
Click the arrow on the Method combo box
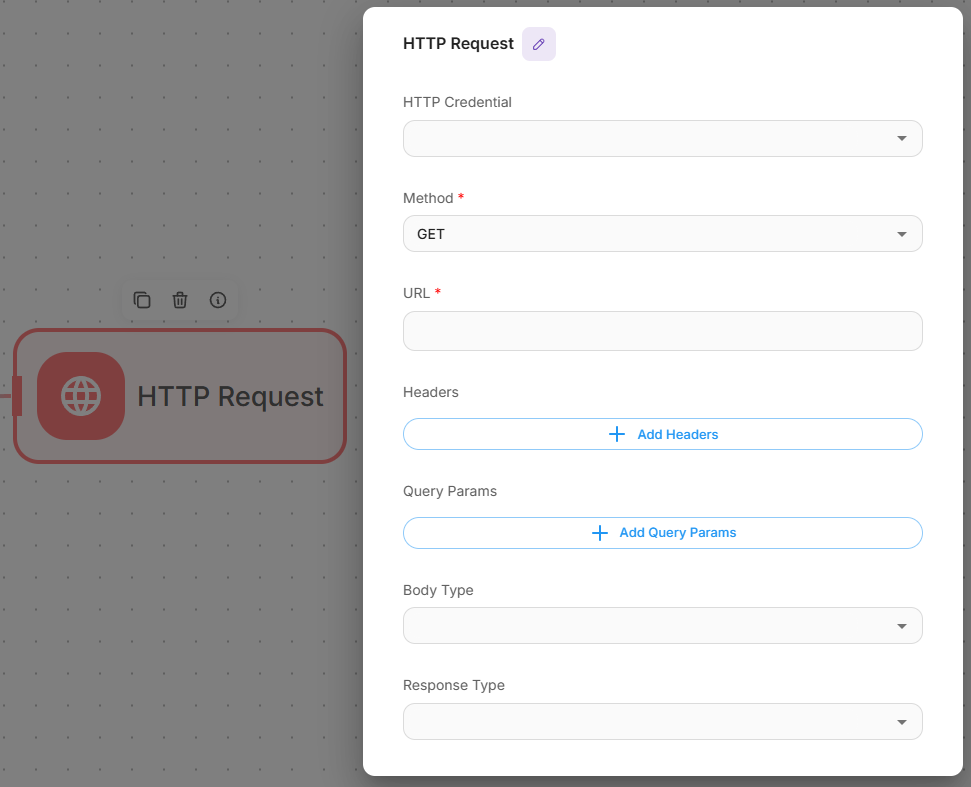click(901, 234)
